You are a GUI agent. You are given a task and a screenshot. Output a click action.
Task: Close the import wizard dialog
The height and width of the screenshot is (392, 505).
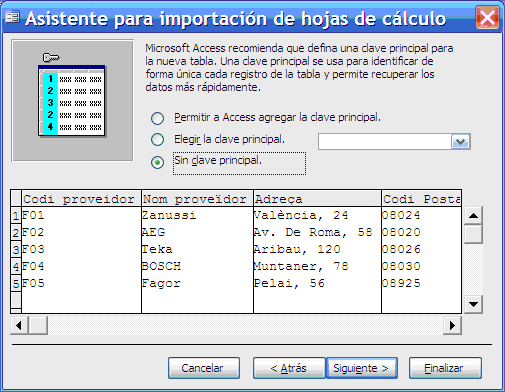tap(487, 17)
